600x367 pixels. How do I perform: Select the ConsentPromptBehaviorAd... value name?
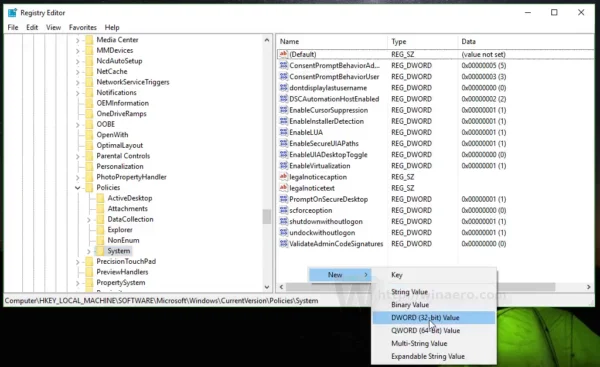point(334,65)
